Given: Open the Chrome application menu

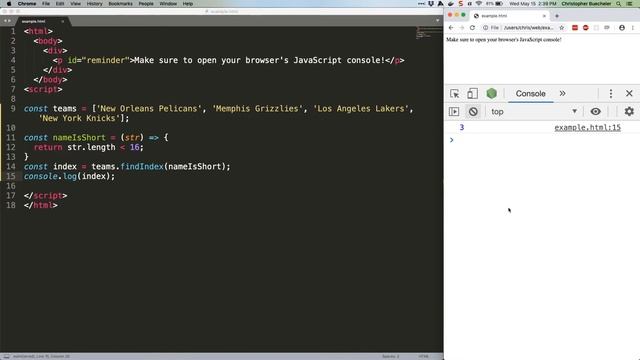Looking at the screenshot, I should click(x=27, y=4).
